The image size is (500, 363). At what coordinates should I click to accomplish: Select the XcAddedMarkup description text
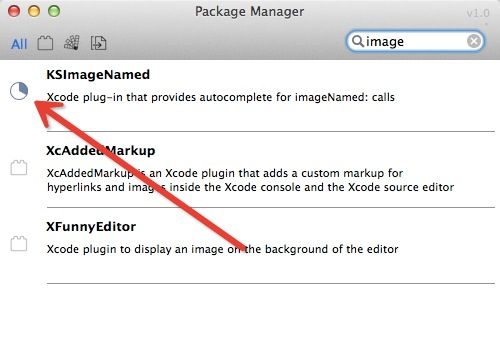pos(250,180)
